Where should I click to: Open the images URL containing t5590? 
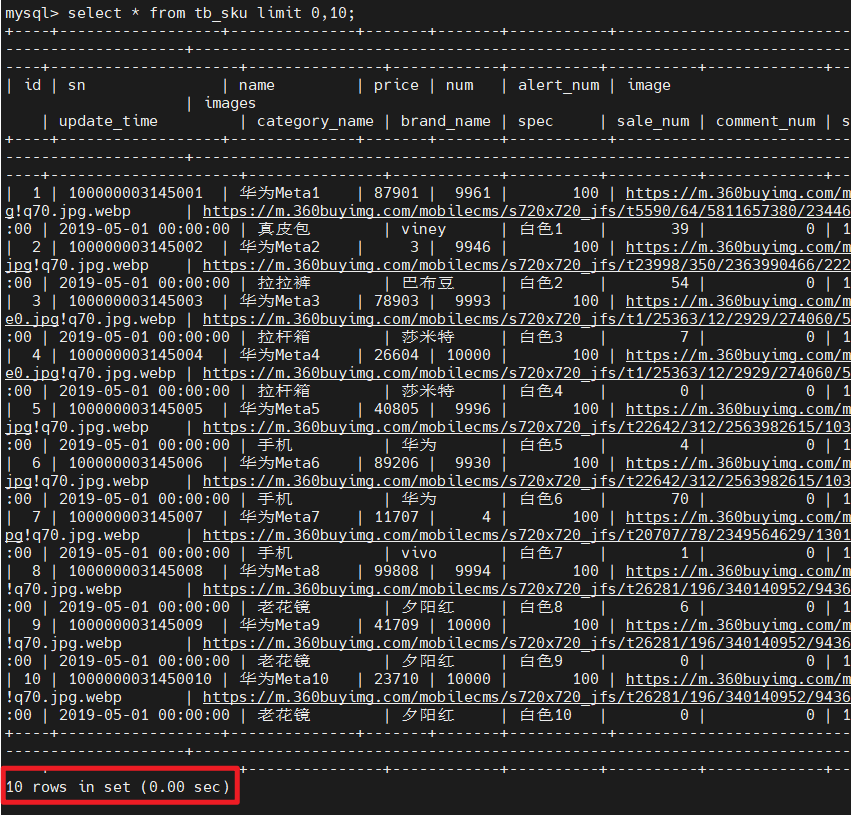click(x=526, y=211)
